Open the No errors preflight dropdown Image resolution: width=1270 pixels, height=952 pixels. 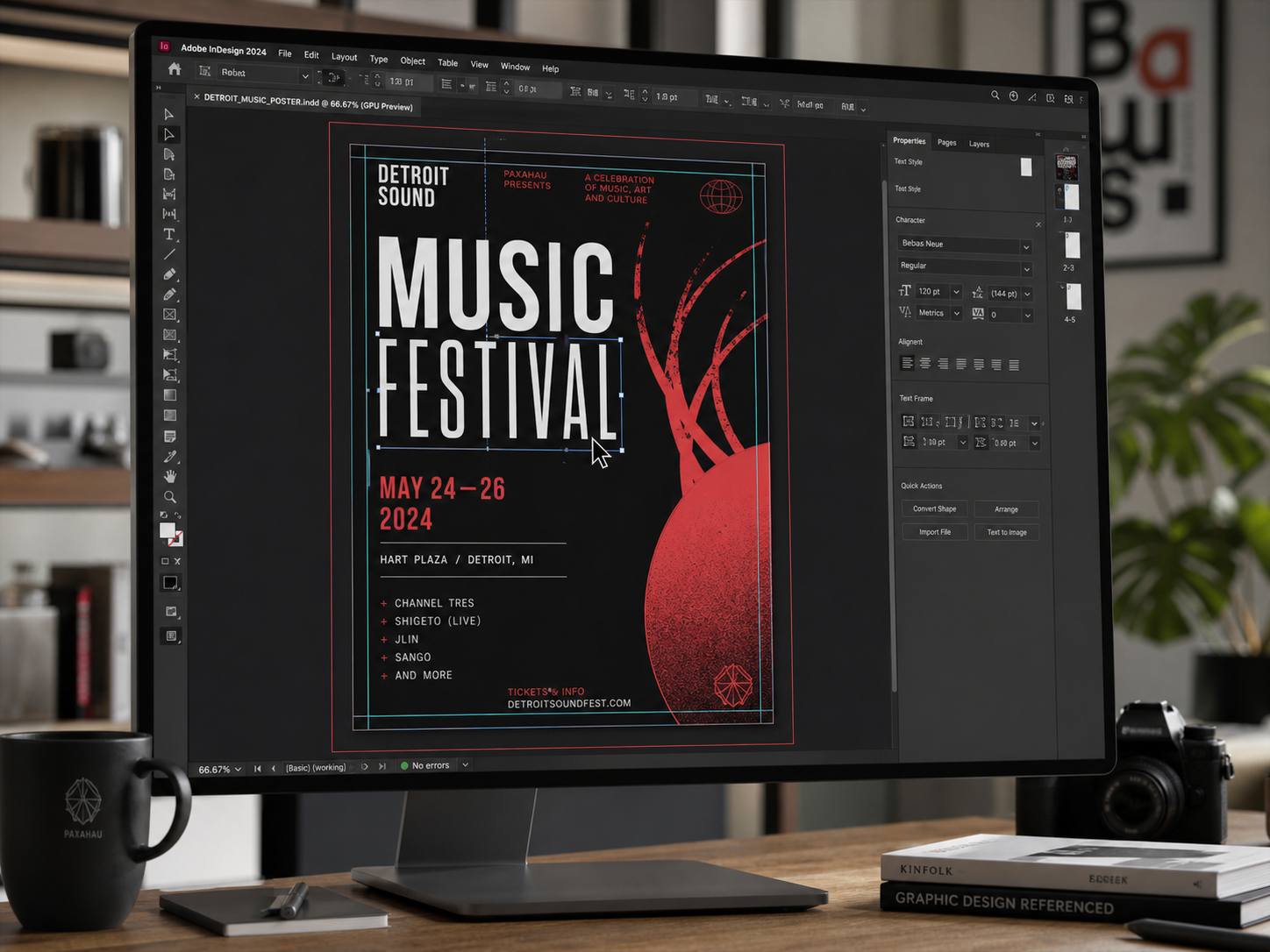(x=465, y=765)
